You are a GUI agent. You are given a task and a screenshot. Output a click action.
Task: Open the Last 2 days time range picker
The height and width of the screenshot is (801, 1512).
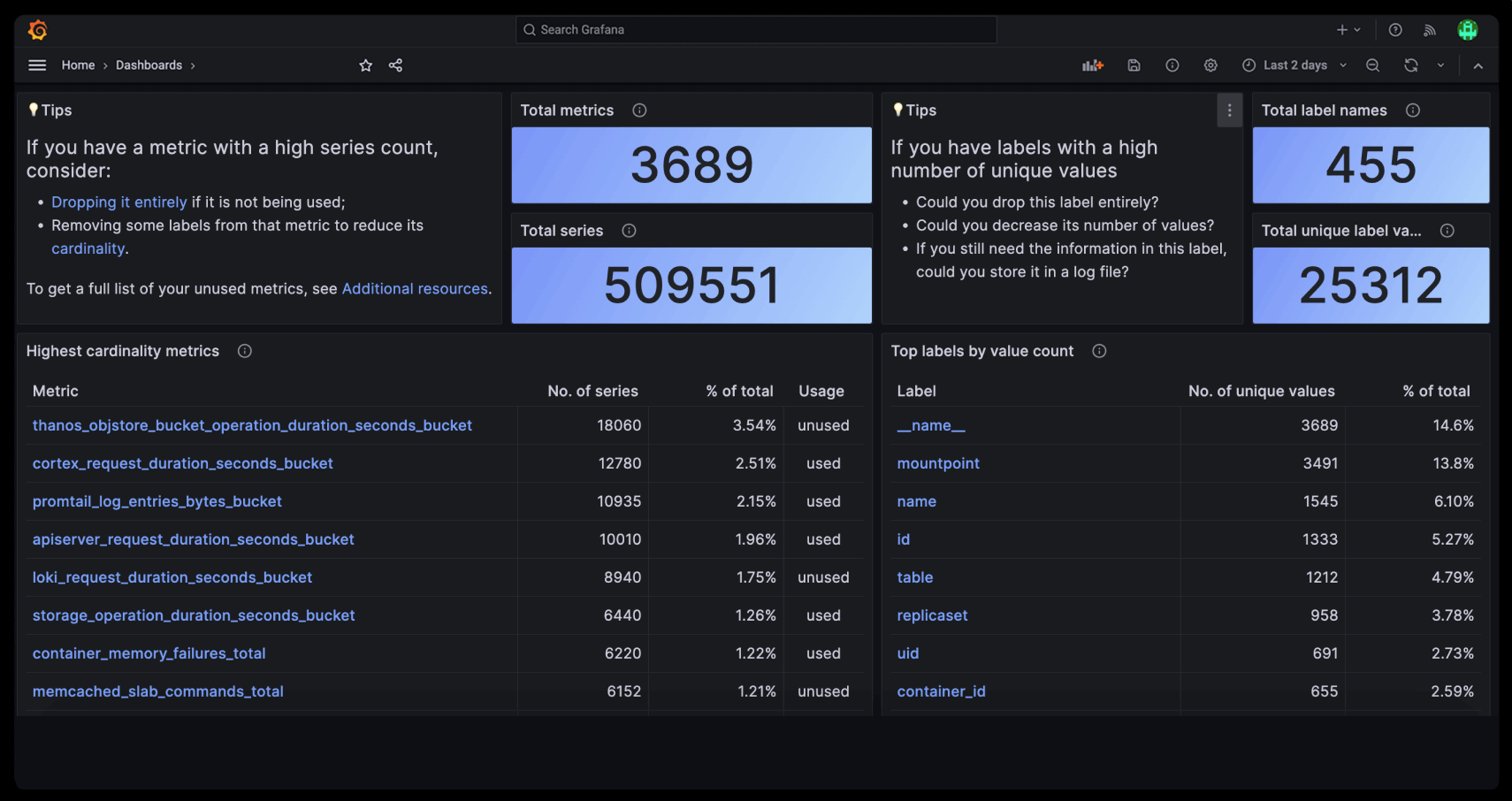click(1294, 65)
